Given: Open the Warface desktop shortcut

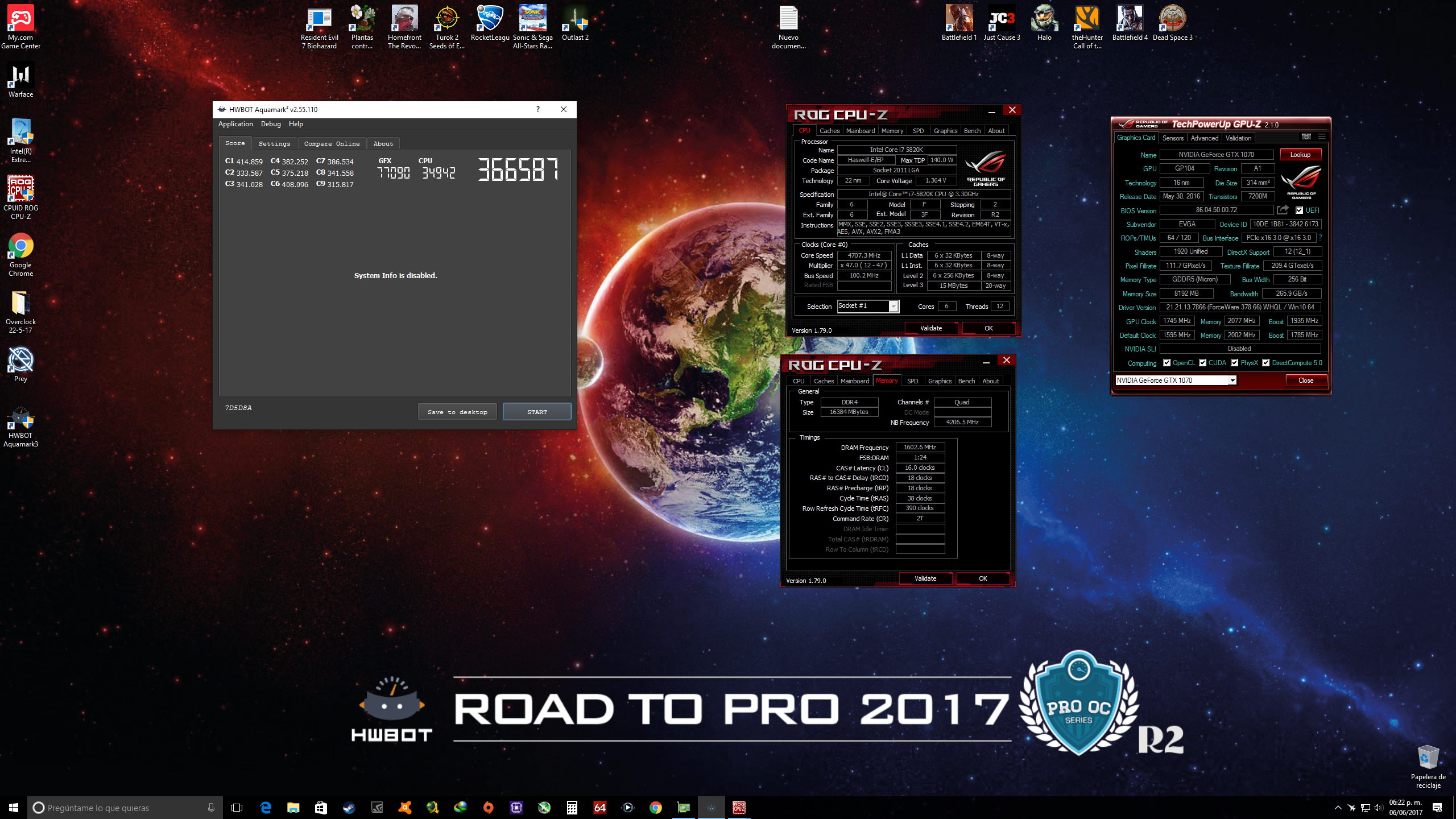Looking at the screenshot, I should point(20,80).
